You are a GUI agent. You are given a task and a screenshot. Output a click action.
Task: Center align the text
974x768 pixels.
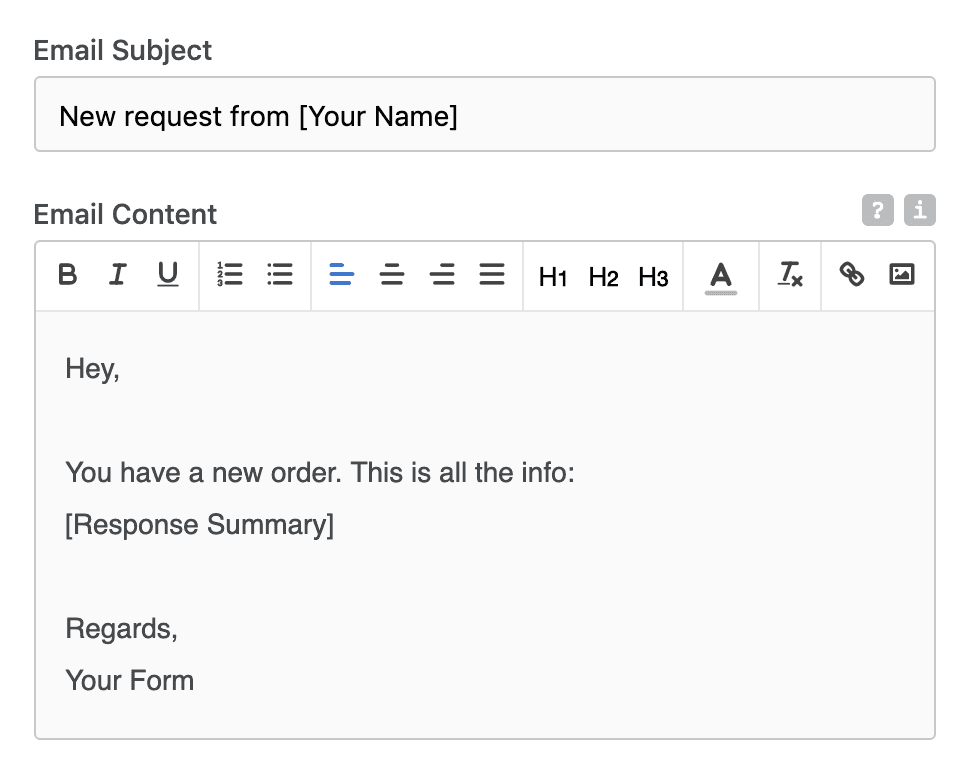pos(392,274)
